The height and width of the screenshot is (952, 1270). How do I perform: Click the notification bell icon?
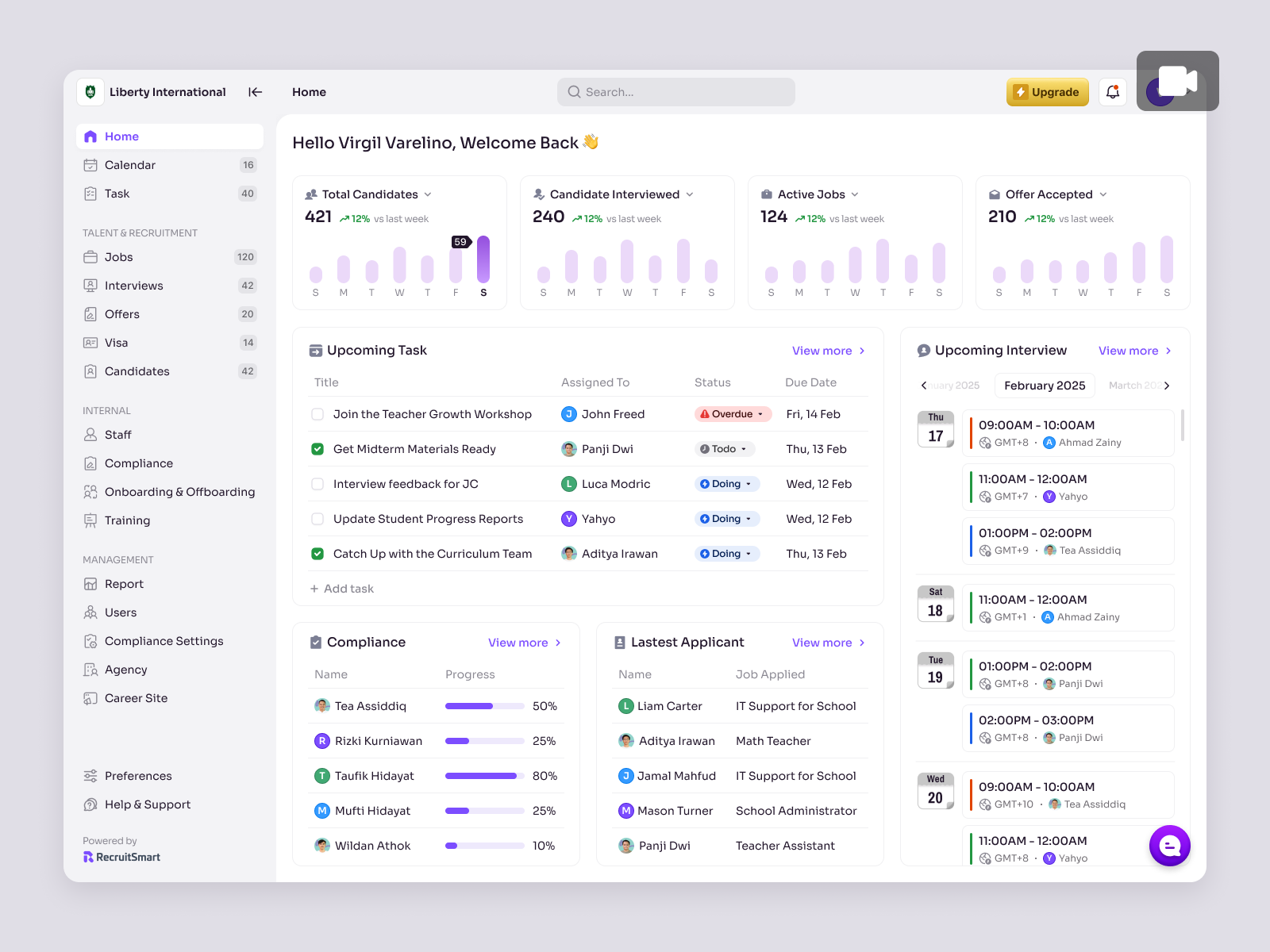coord(1112,91)
